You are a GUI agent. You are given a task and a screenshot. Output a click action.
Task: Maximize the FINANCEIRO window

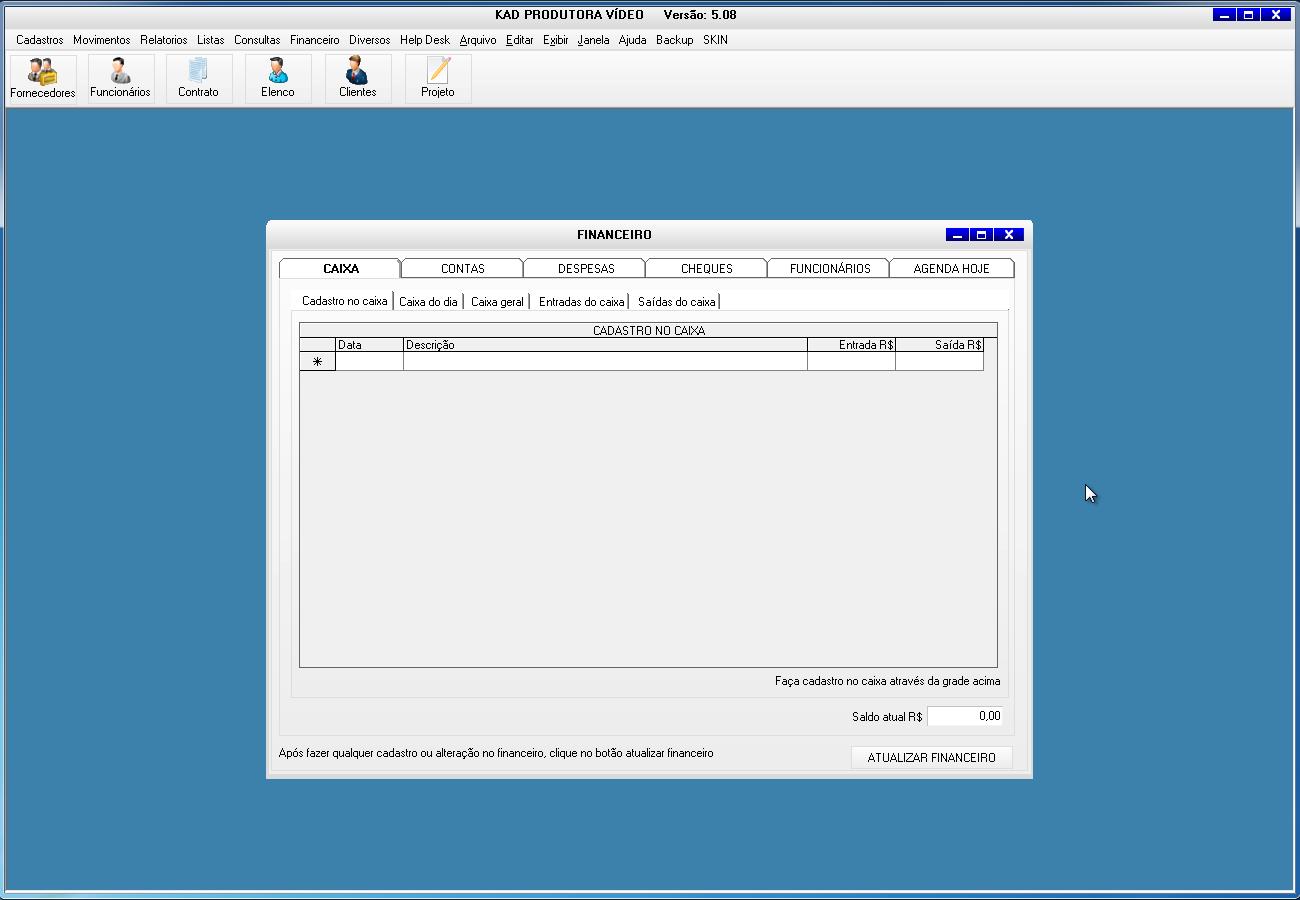982,235
